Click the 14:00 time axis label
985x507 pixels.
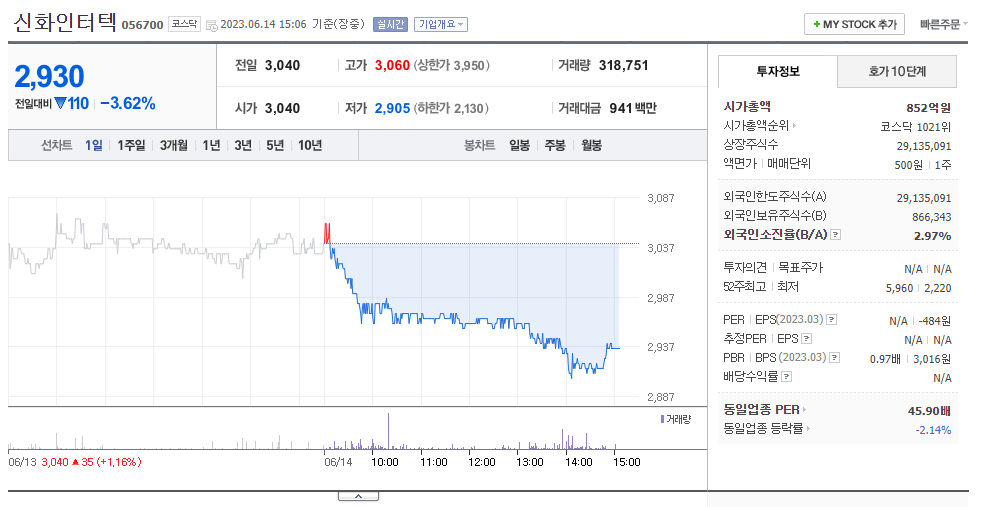578,462
